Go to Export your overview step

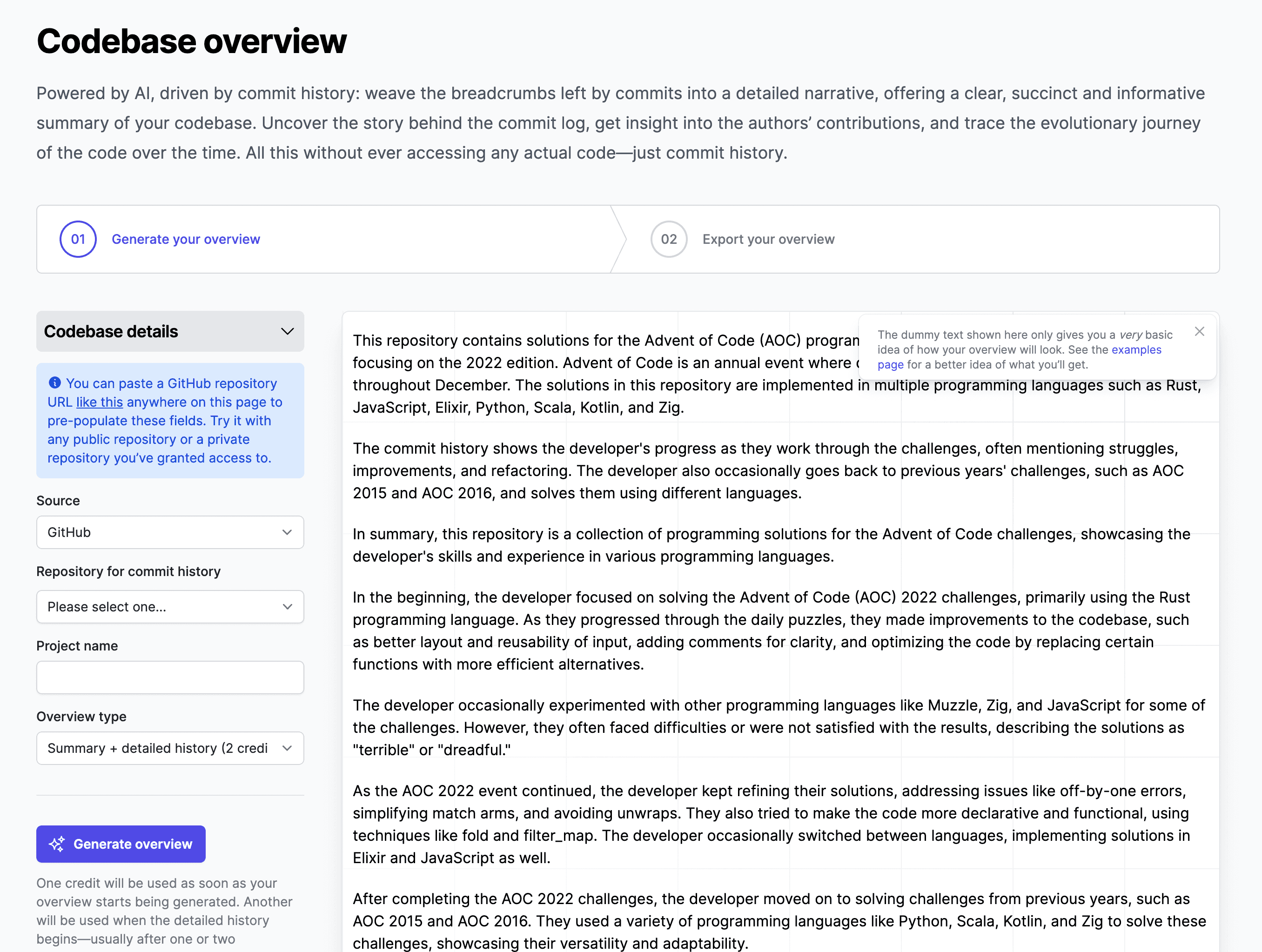point(768,239)
